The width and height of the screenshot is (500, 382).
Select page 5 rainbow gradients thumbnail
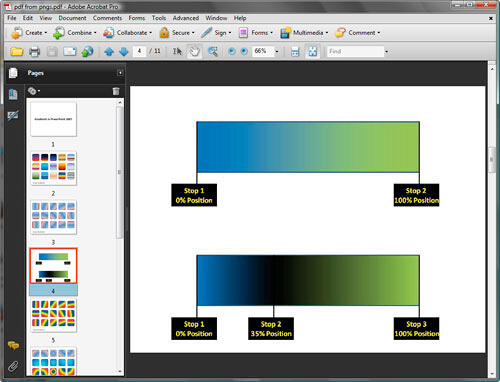53,315
